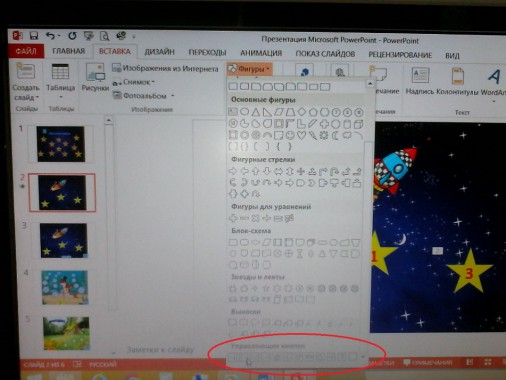Open the Фотоальбом dropdown arrow

[x=173, y=96]
